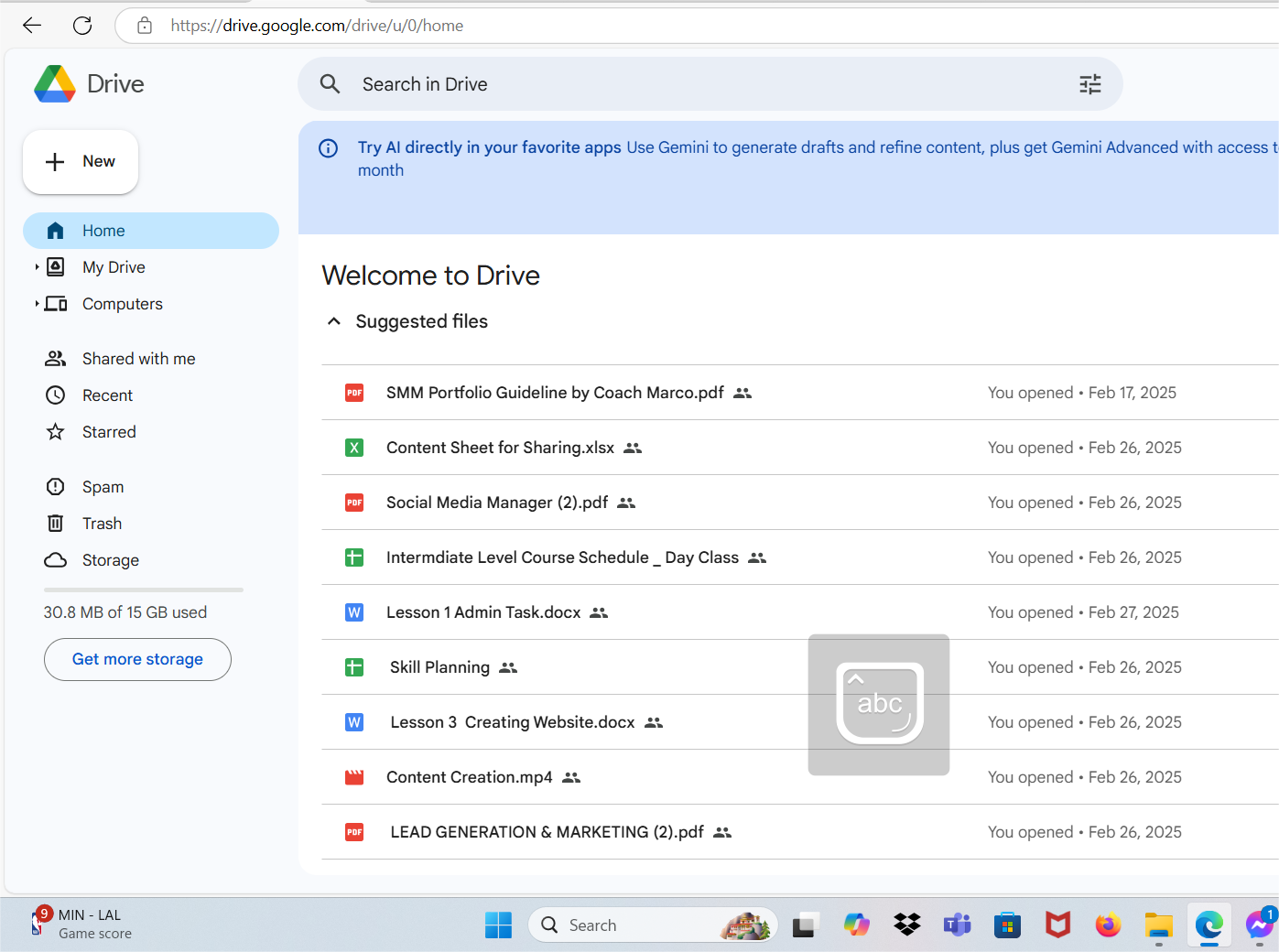Click the Spam exclamation icon in the sidebar

coord(56,487)
